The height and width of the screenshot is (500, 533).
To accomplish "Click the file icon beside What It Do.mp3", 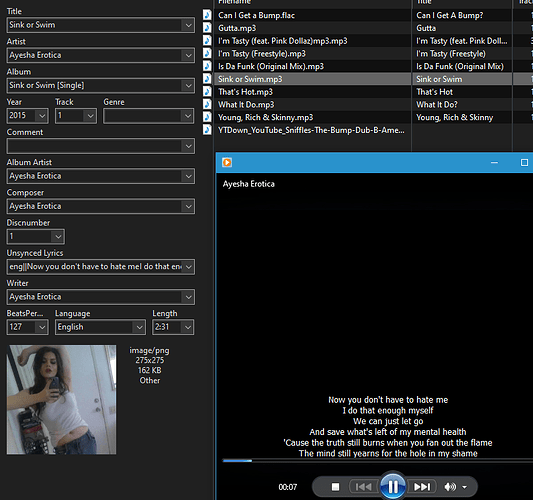I will [x=207, y=104].
